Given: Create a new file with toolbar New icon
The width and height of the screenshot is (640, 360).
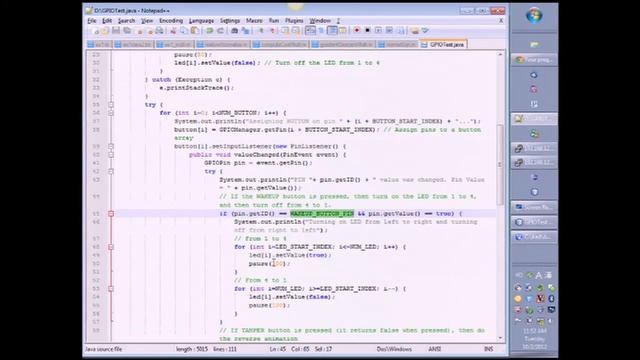Looking at the screenshot, I should [x=96, y=31].
